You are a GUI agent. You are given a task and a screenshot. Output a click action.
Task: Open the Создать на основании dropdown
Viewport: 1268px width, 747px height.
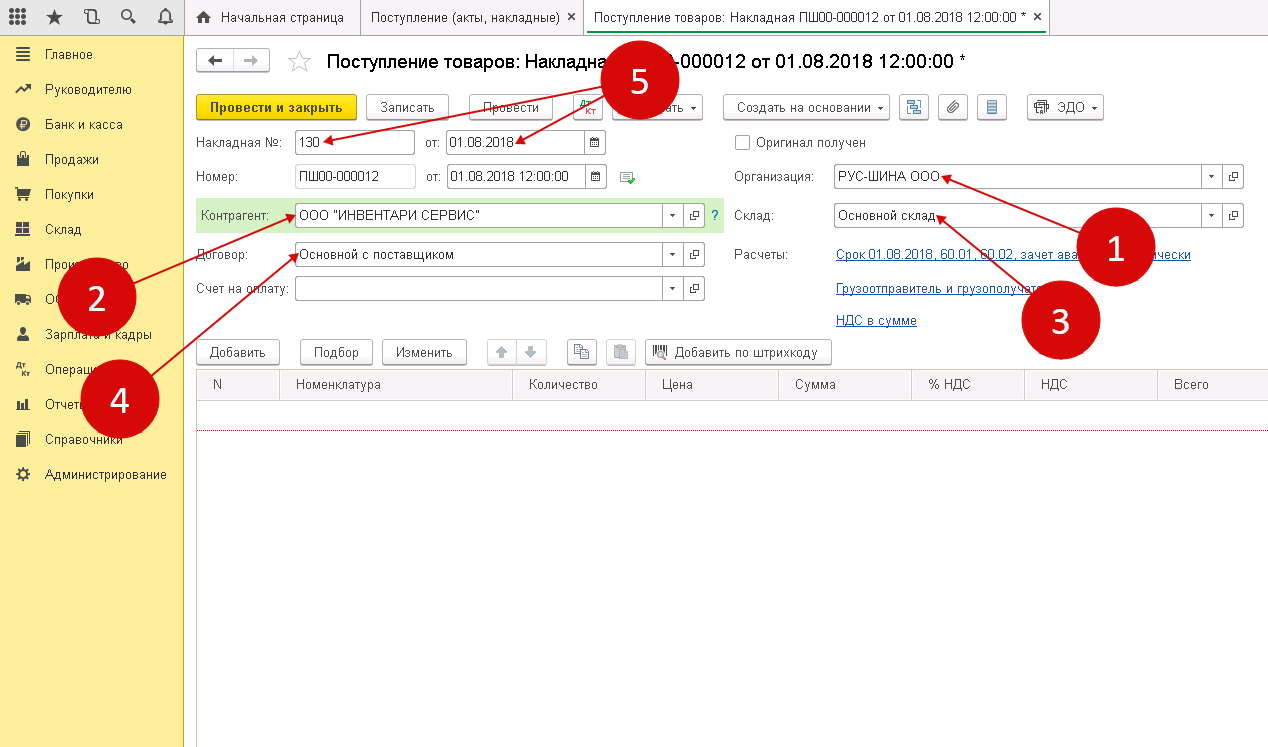point(806,108)
